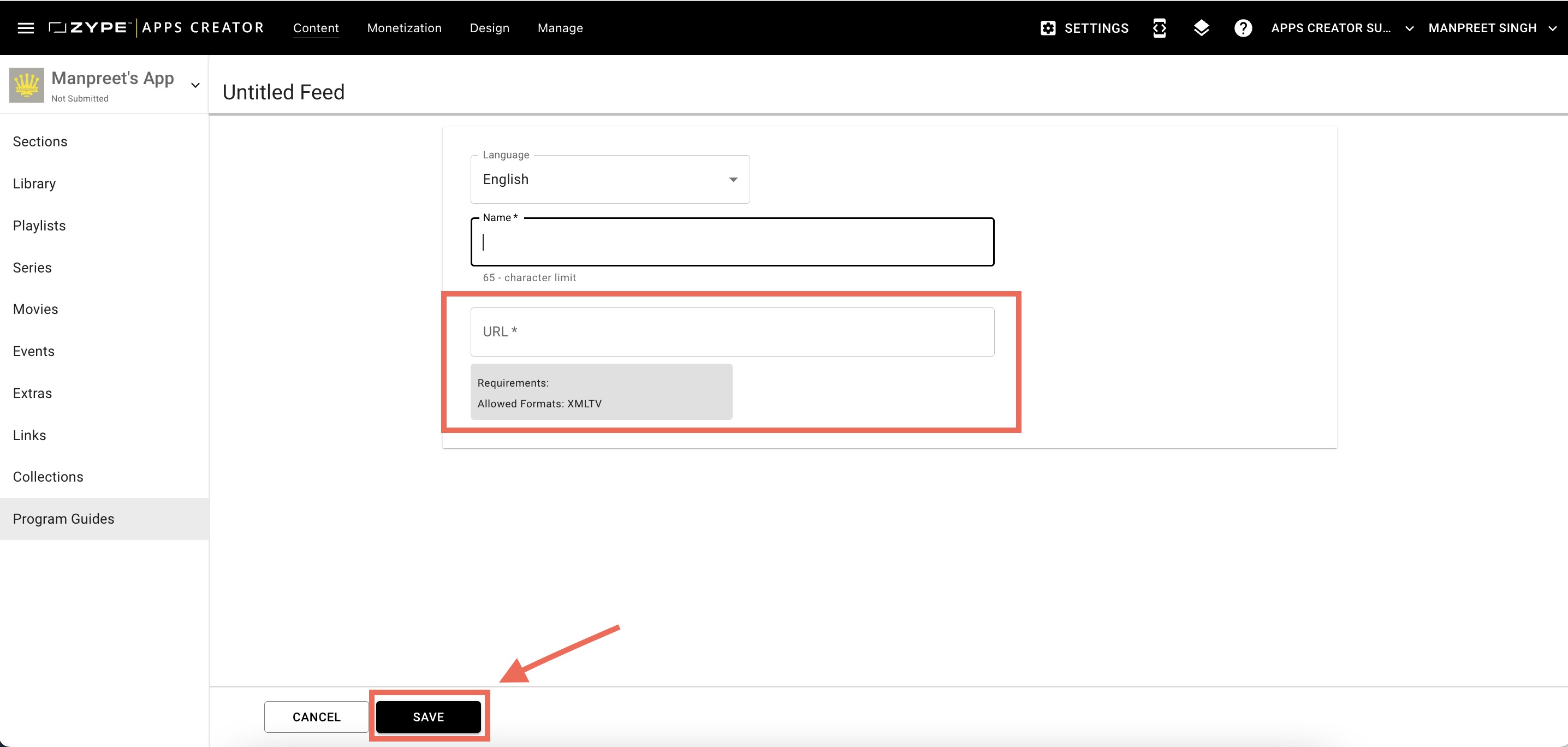Click the Cancel button

click(317, 717)
